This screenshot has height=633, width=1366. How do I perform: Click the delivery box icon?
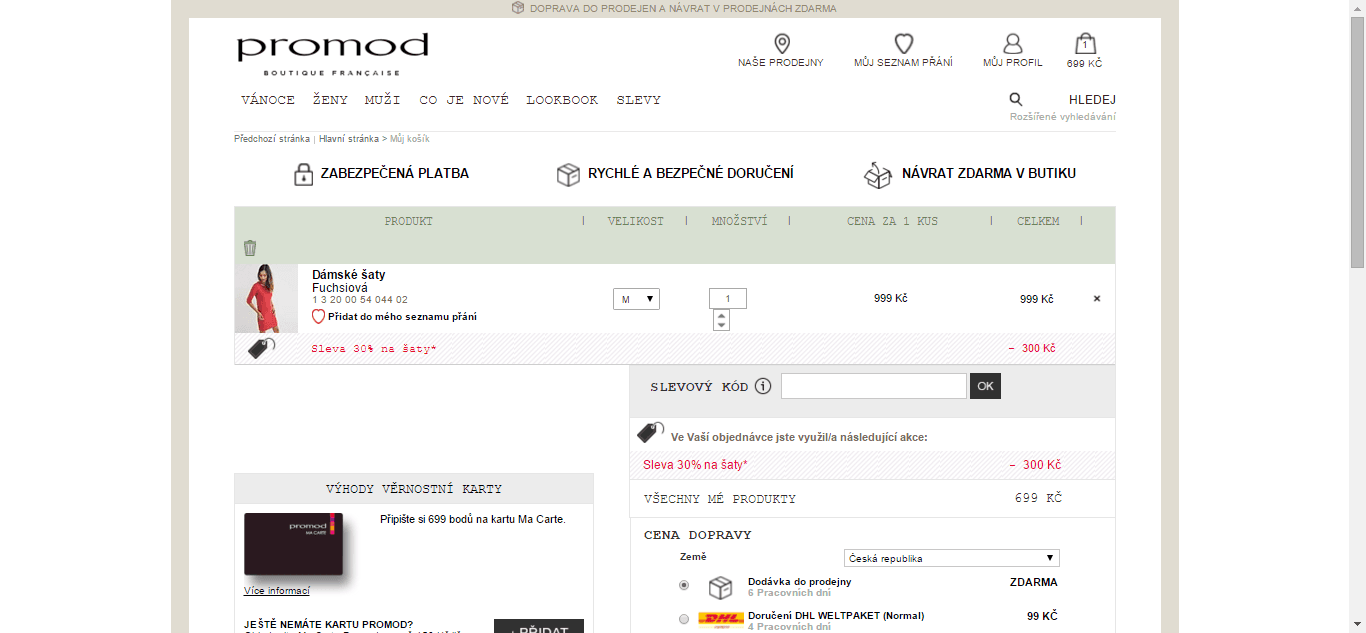[x=568, y=174]
